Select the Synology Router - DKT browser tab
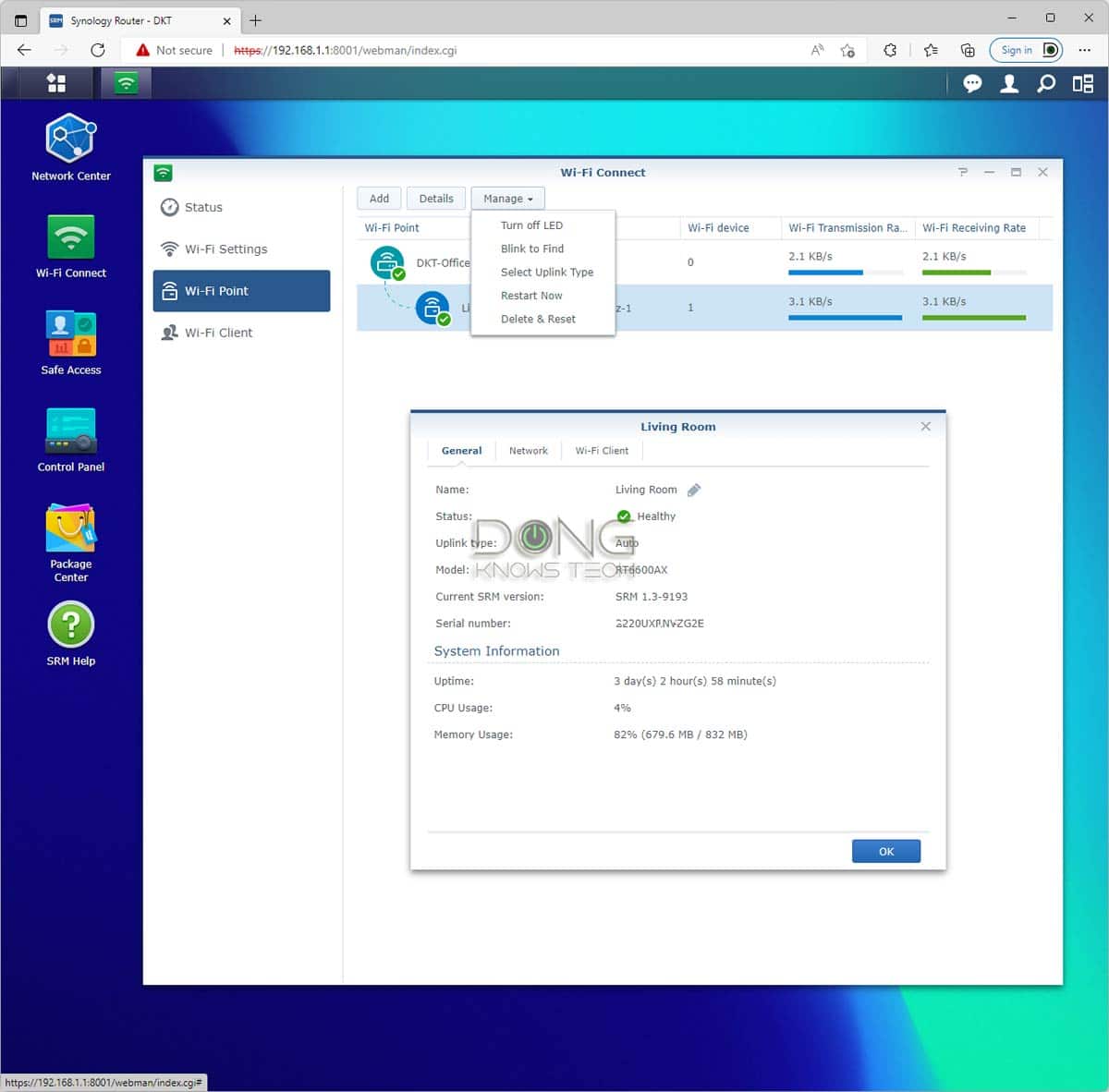The height and width of the screenshot is (1092, 1109). [139, 20]
